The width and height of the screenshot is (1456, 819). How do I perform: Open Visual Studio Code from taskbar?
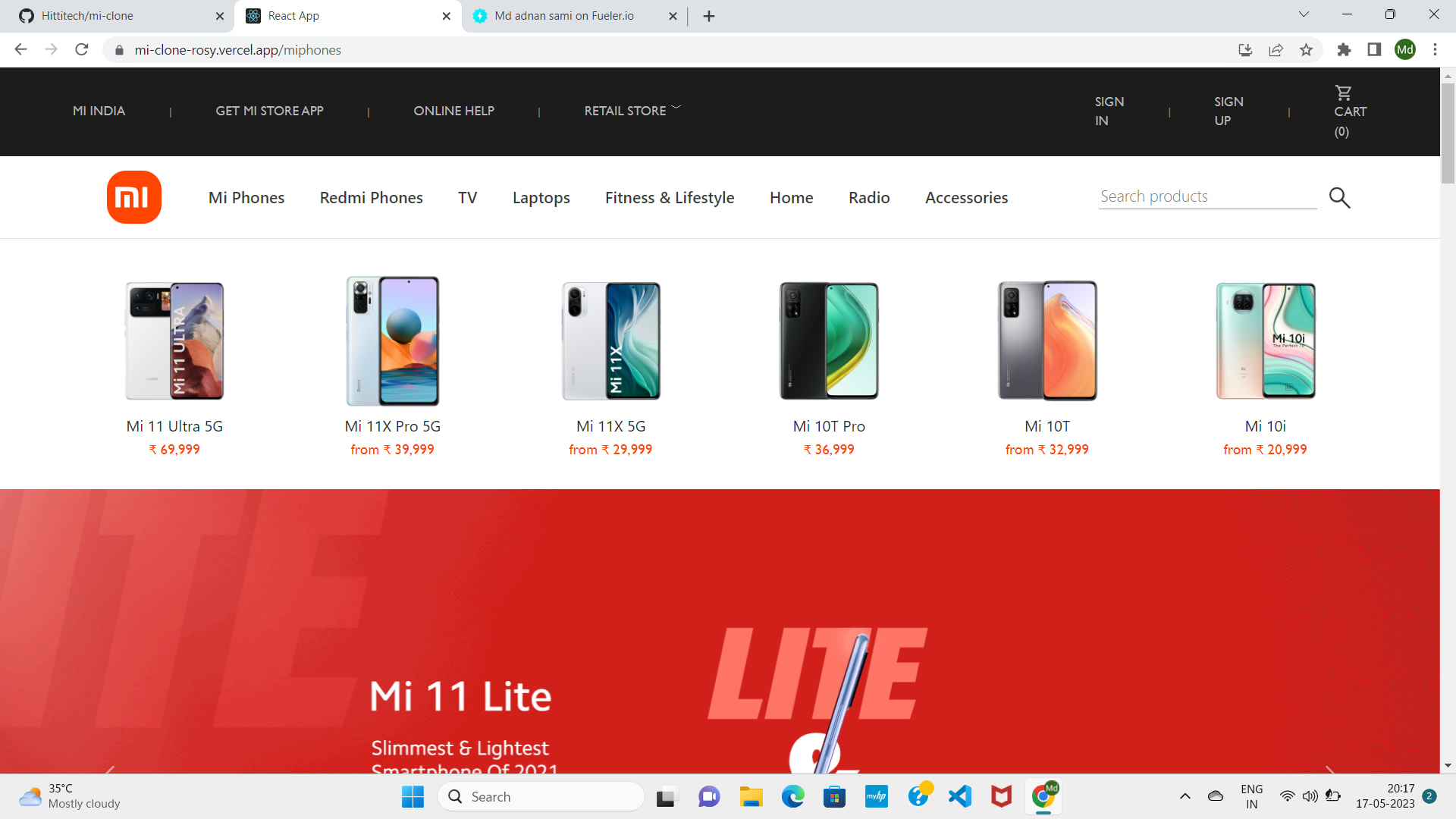tap(959, 796)
